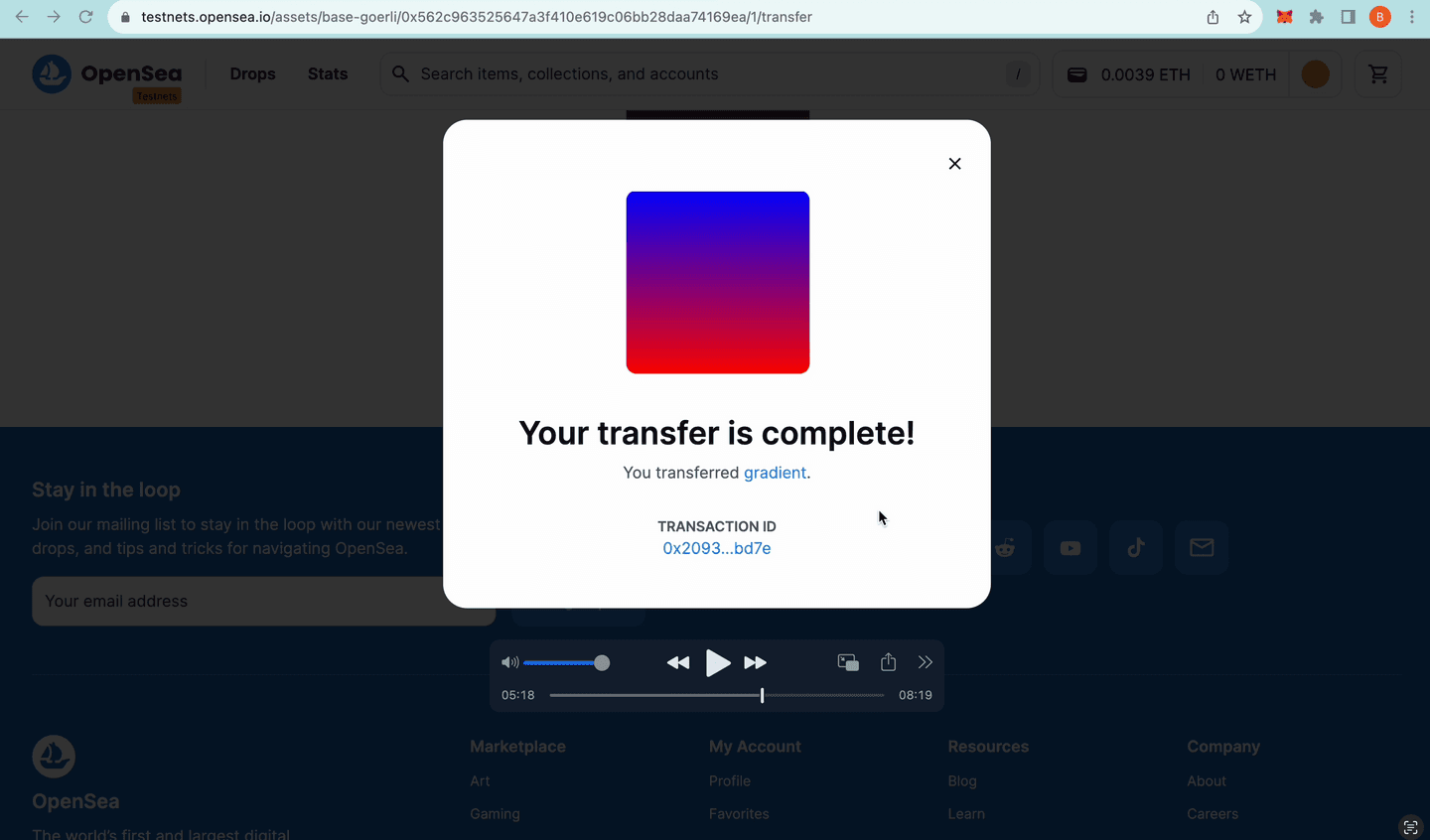Open the Favorites link
This screenshot has width=1430, height=840.
(x=739, y=813)
